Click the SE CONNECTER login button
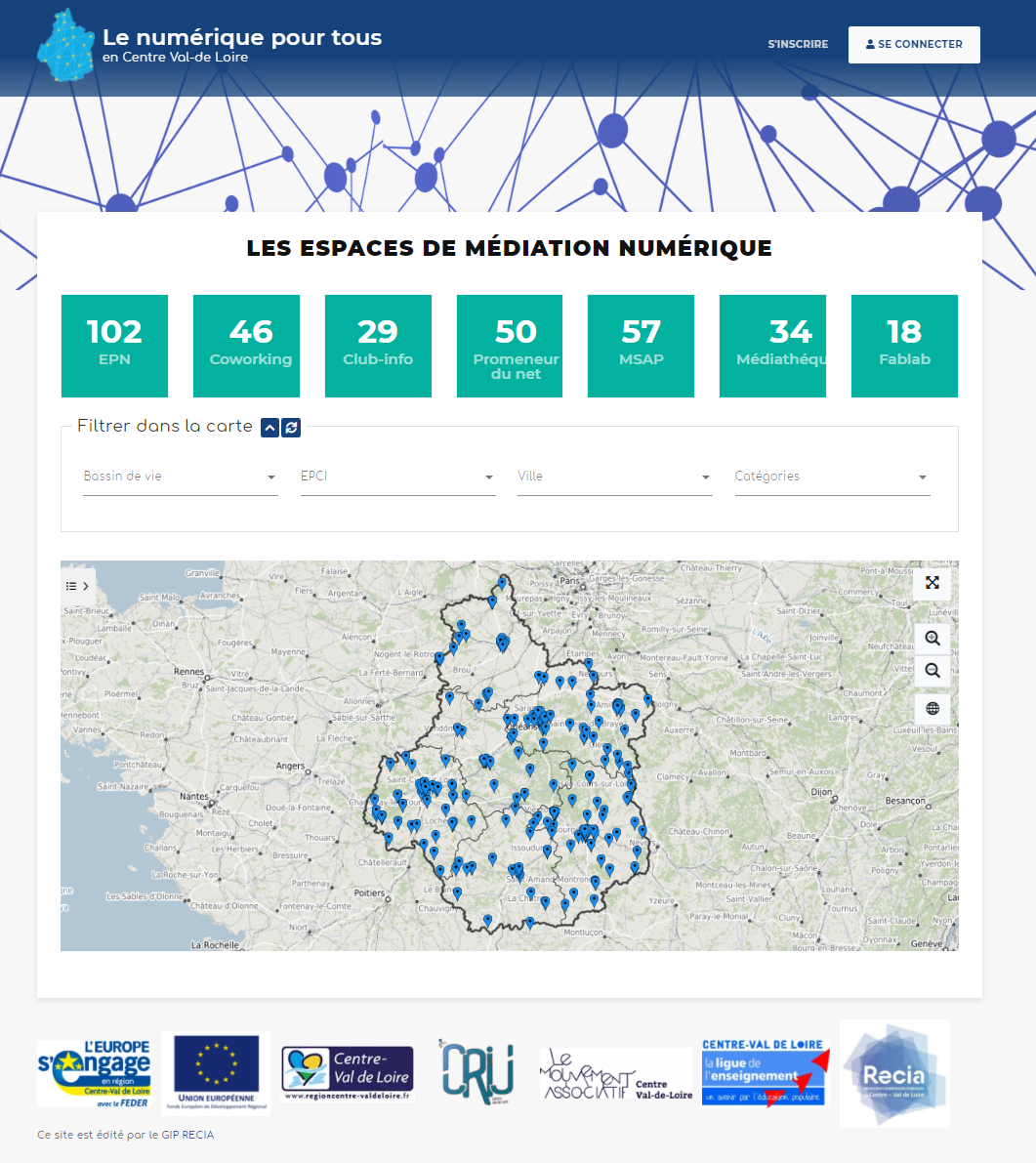 [x=914, y=45]
